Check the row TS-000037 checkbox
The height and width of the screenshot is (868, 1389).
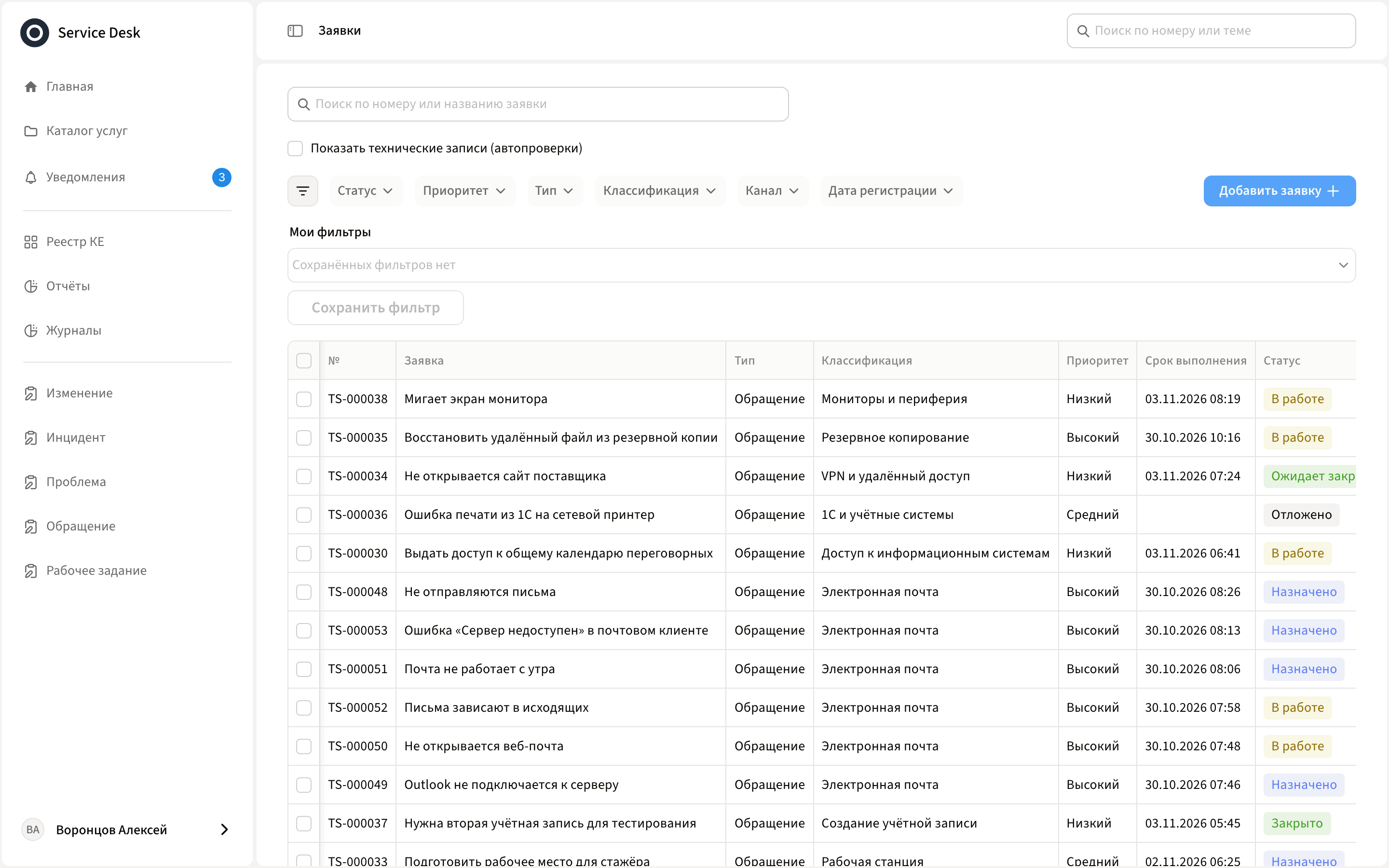[304, 823]
